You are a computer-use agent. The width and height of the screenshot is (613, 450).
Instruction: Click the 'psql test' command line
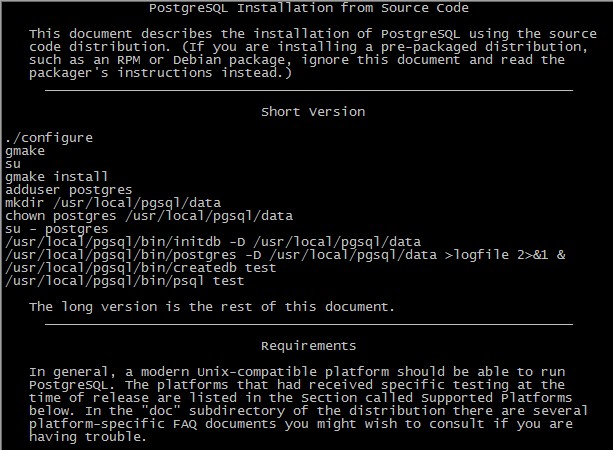[125, 281]
